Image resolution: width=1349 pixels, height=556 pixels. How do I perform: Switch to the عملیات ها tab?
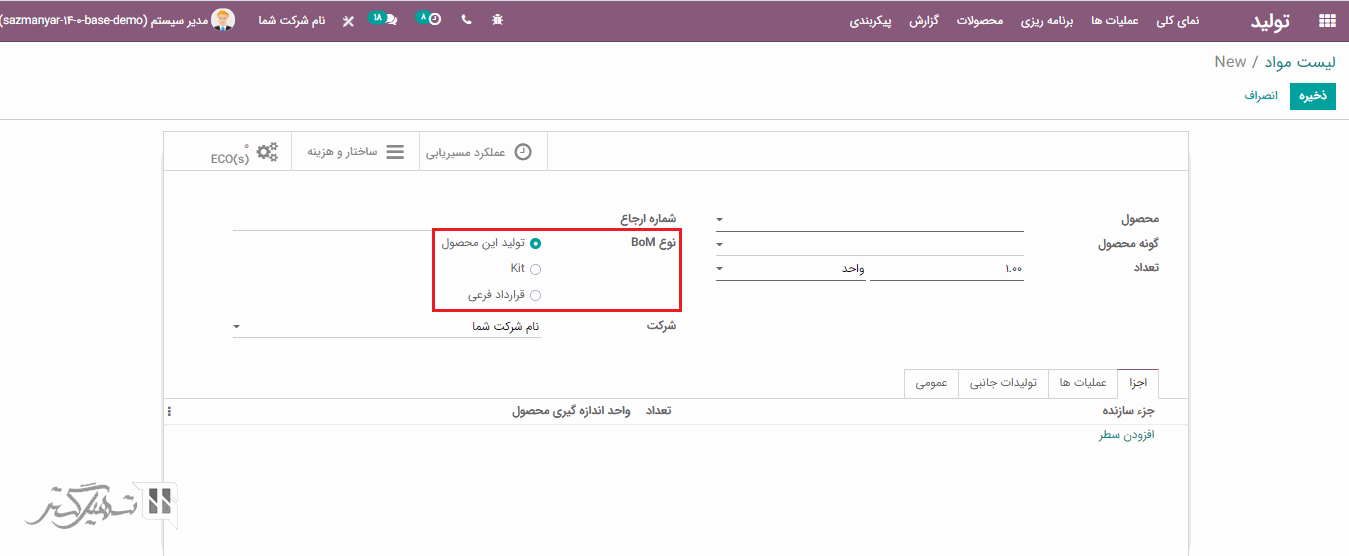1082,383
